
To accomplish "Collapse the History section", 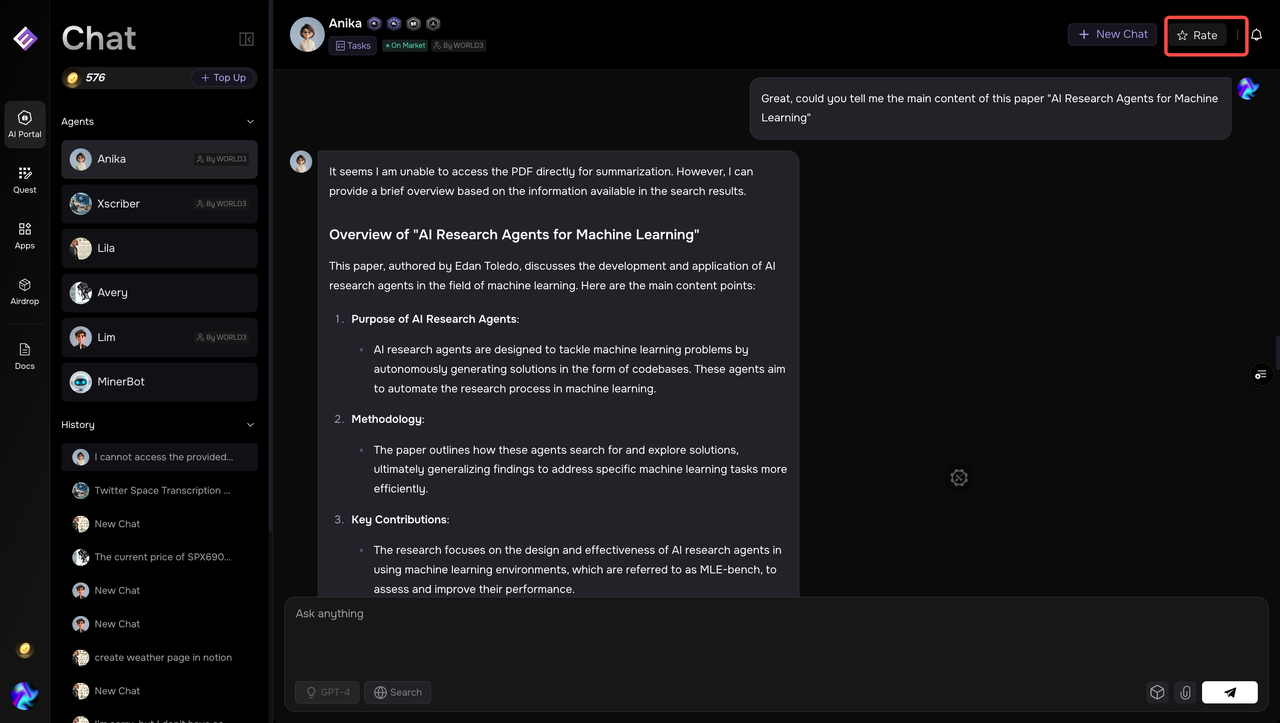I will (x=250, y=425).
